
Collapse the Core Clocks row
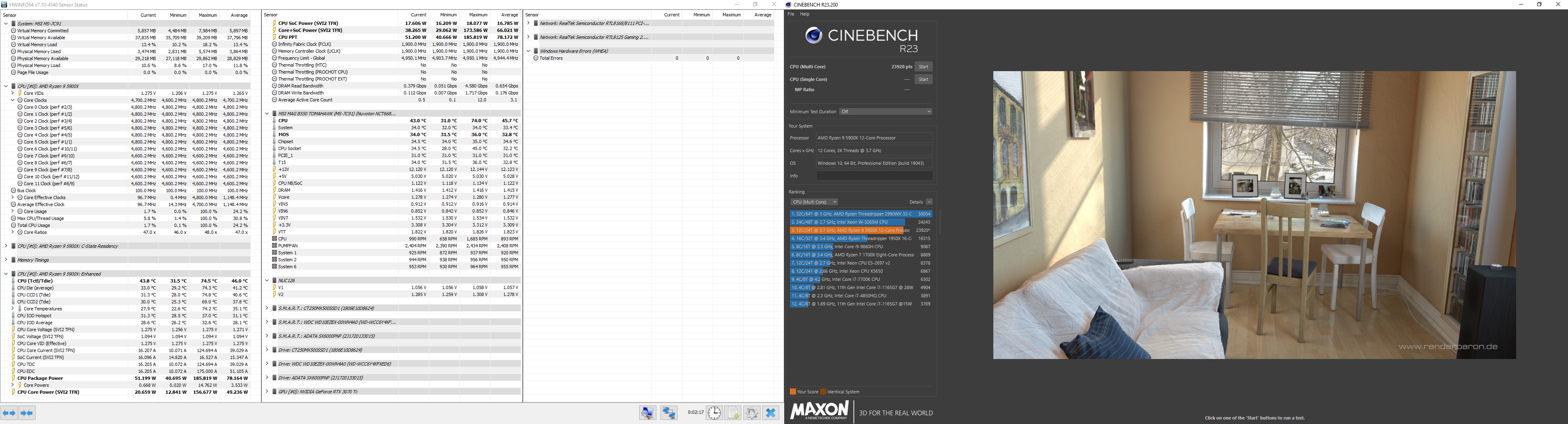point(13,101)
